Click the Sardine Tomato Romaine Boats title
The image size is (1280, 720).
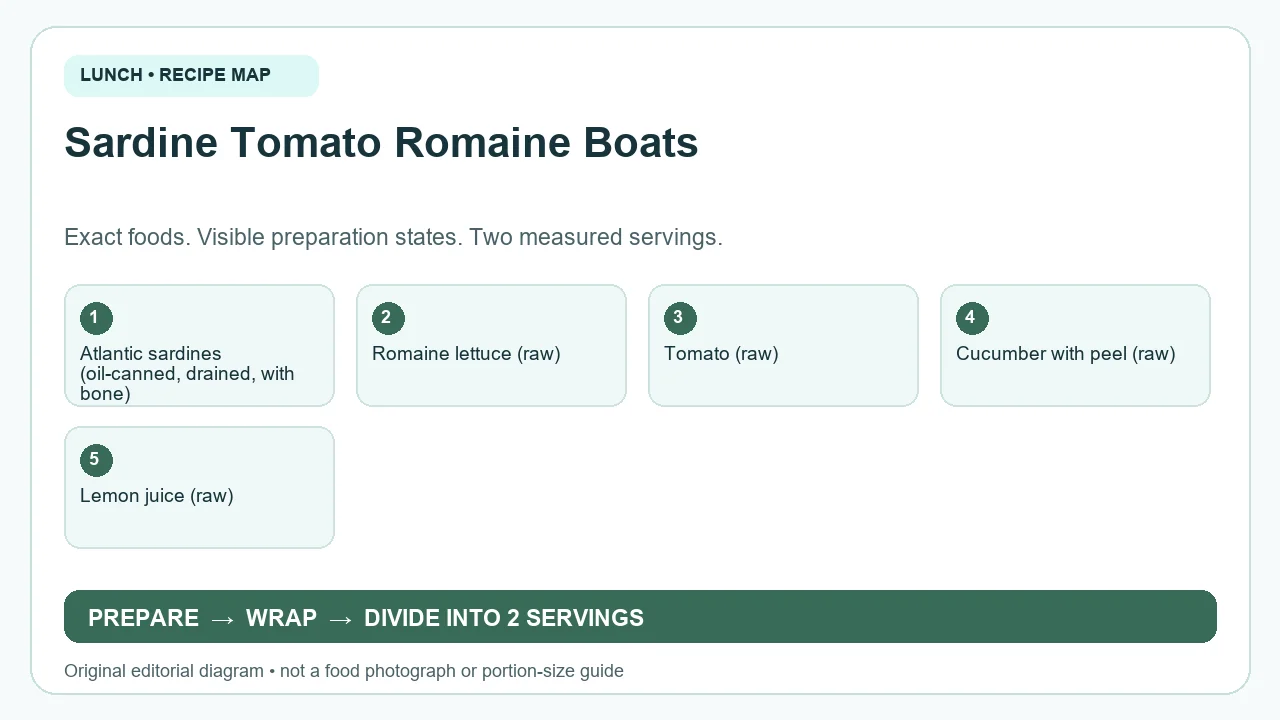pos(381,143)
